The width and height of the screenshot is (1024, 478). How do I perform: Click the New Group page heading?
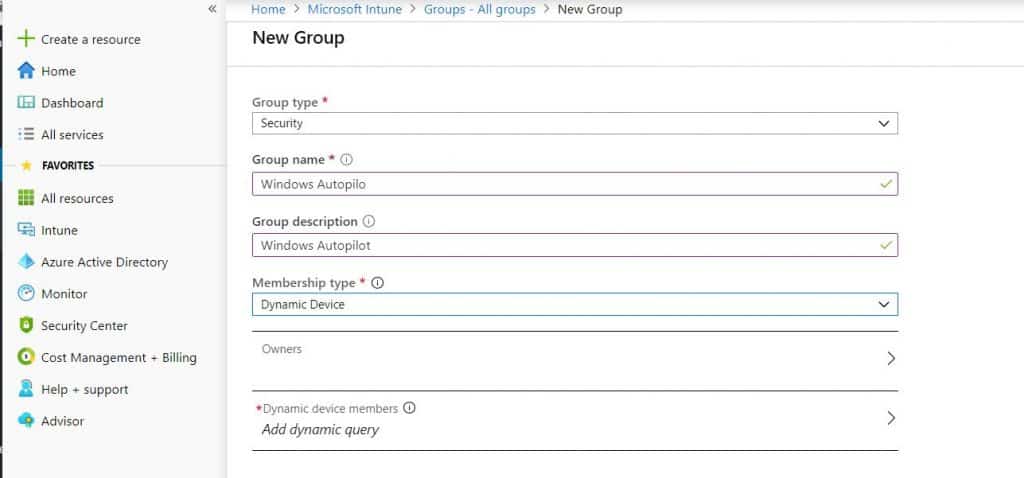tap(298, 38)
